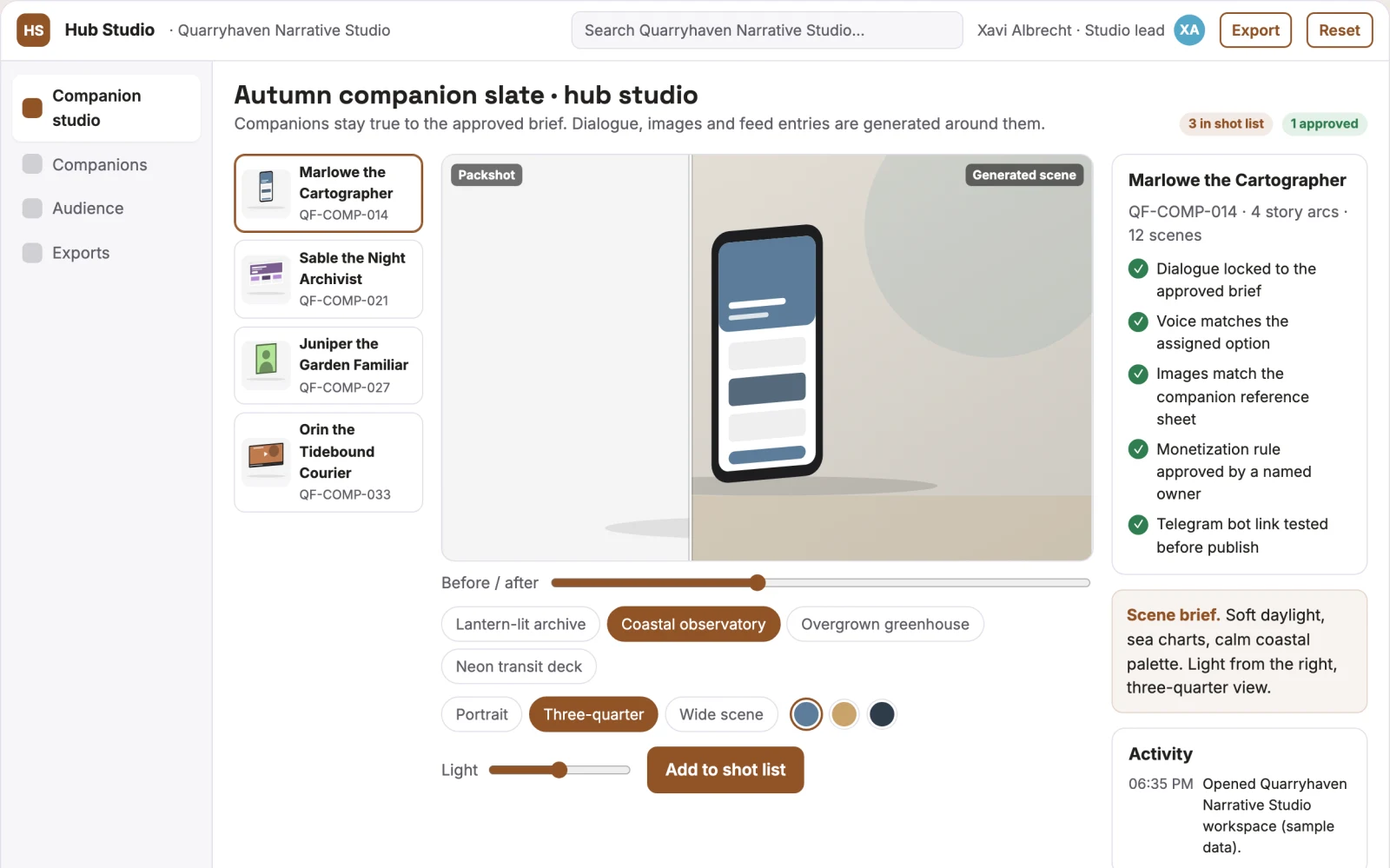Click the HS Hub Studio logo icon
The width and height of the screenshot is (1390, 868).
tap(33, 30)
